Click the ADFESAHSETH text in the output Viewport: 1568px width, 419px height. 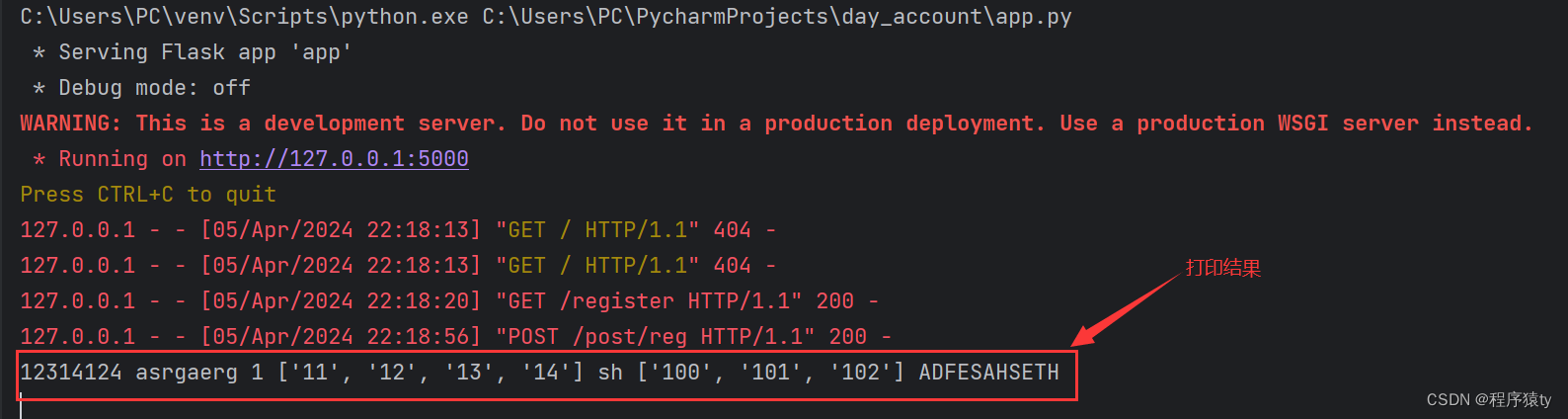pyautogui.click(x=988, y=373)
